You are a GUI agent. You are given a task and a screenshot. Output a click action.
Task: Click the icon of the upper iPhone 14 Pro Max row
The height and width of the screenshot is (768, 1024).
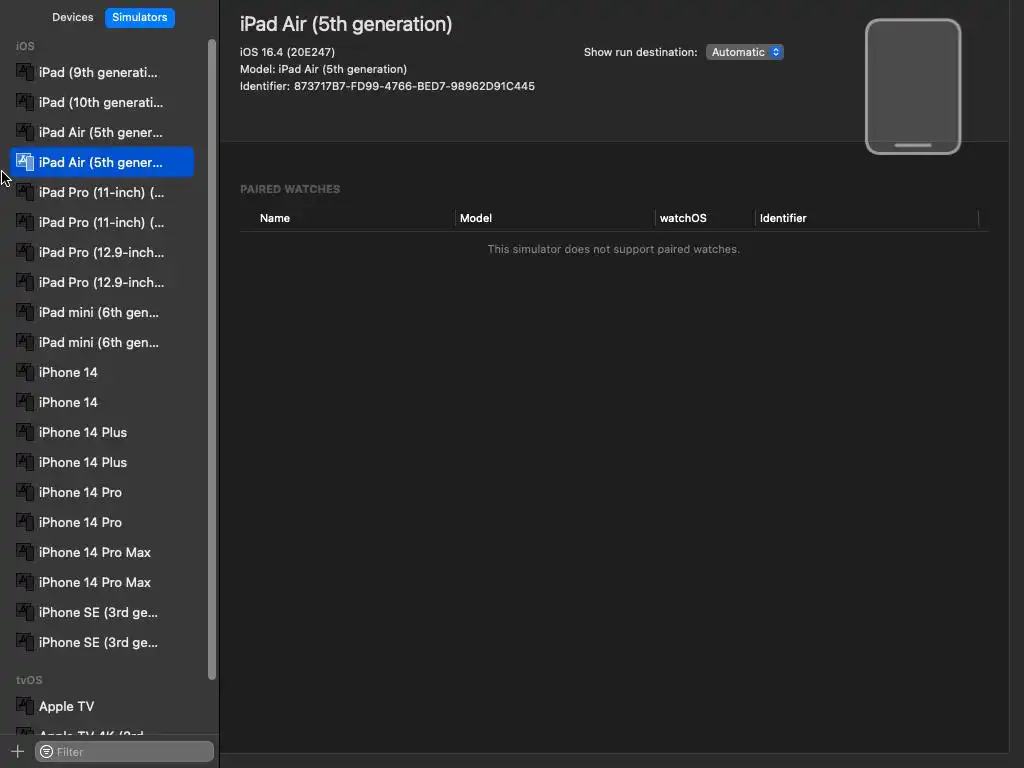[x=25, y=552]
